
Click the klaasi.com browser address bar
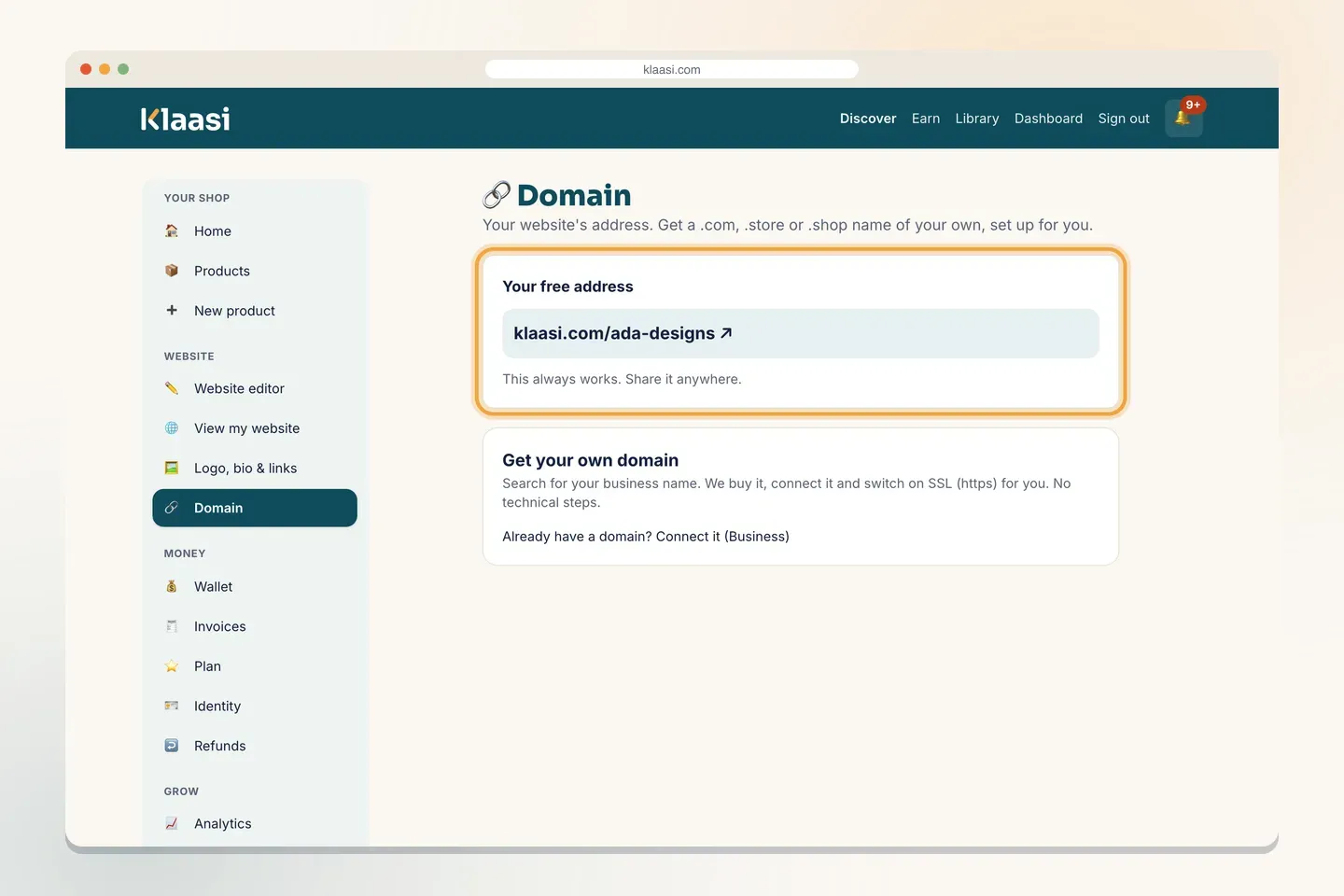672,69
